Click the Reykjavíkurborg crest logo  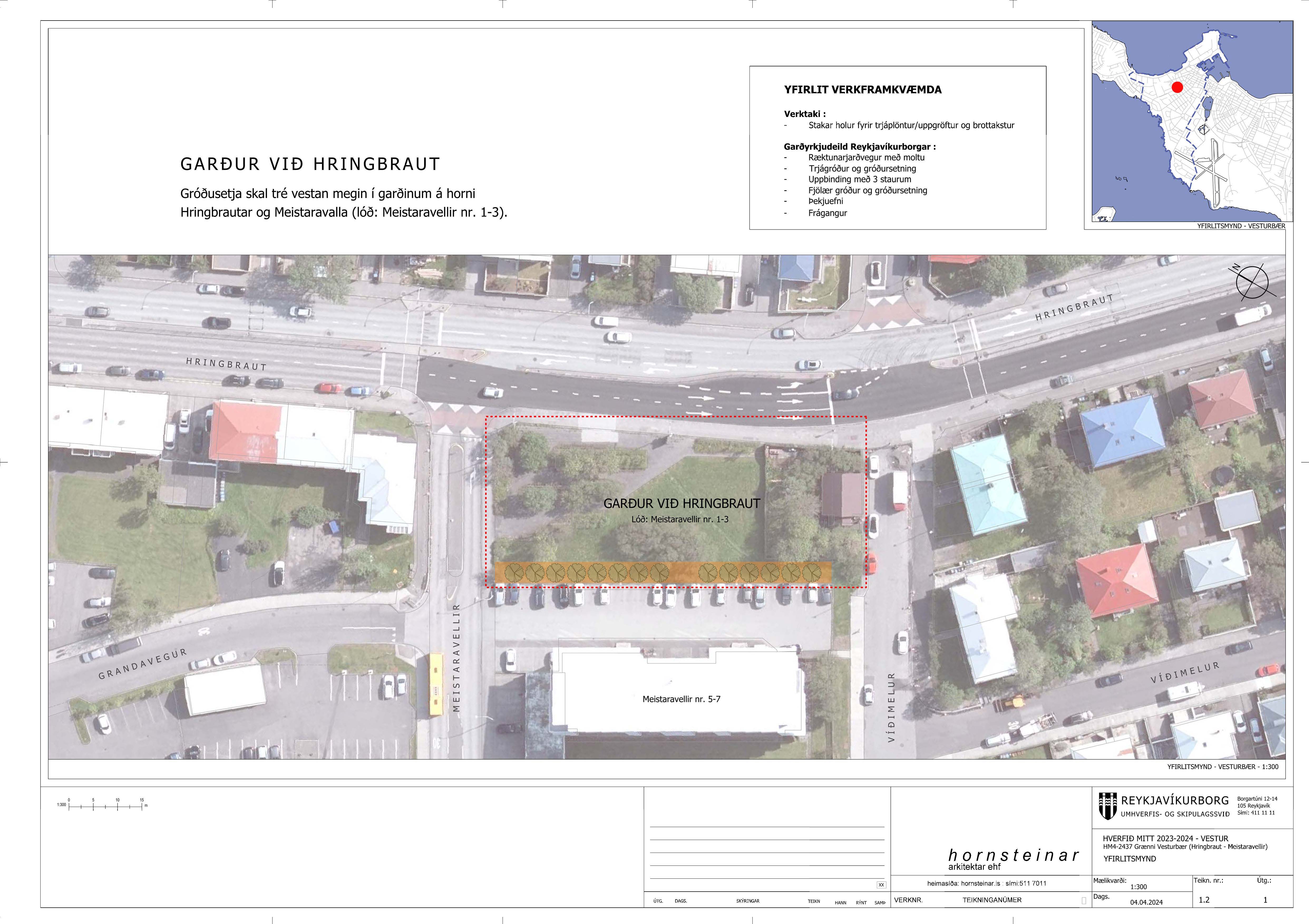[x=1107, y=806]
